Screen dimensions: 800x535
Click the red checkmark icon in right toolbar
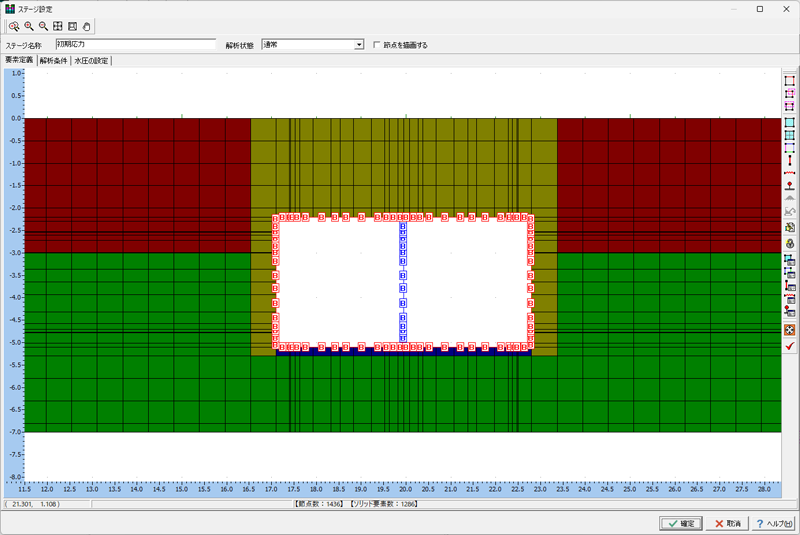(790, 346)
